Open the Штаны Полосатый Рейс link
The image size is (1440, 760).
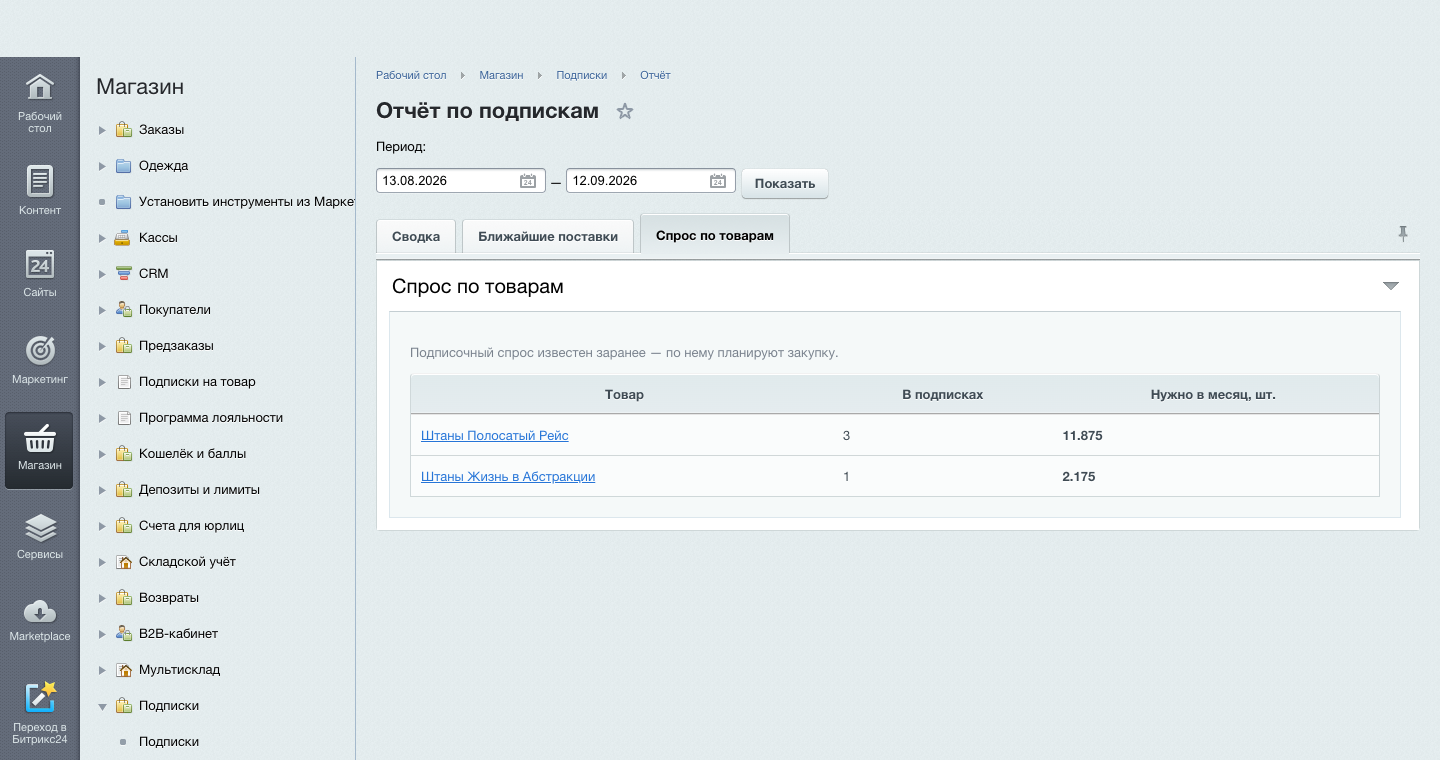[x=495, y=436]
